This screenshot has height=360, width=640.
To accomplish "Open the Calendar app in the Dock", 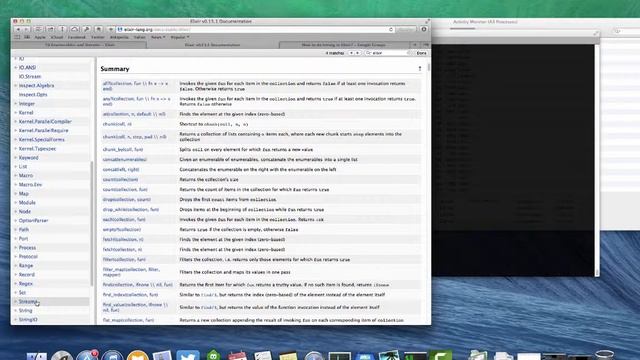I will (x=238, y=355).
